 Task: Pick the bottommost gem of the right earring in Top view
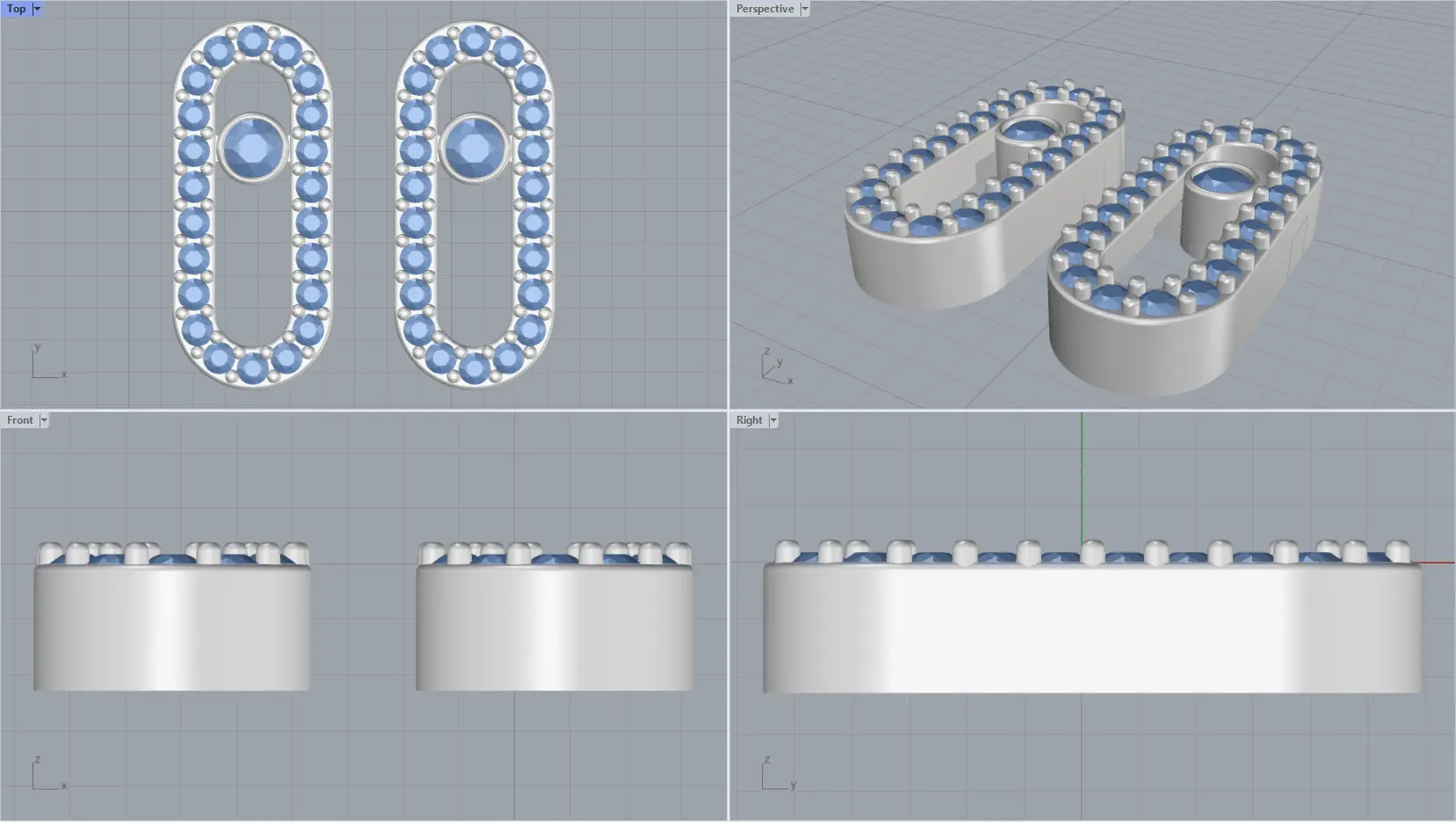click(x=474, y=368)
